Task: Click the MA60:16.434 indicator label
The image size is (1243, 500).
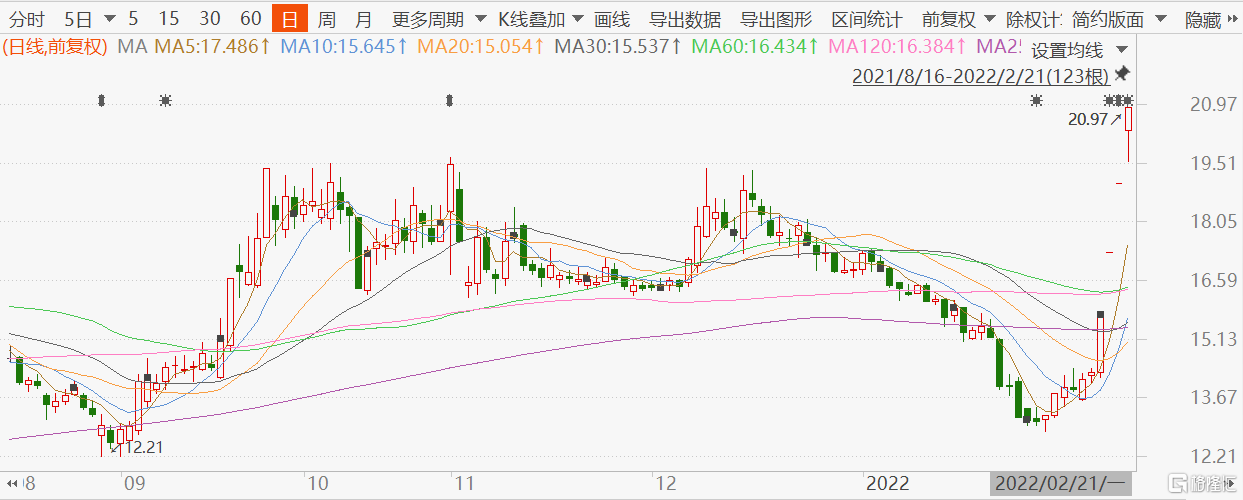Action: tap(755, 46)
